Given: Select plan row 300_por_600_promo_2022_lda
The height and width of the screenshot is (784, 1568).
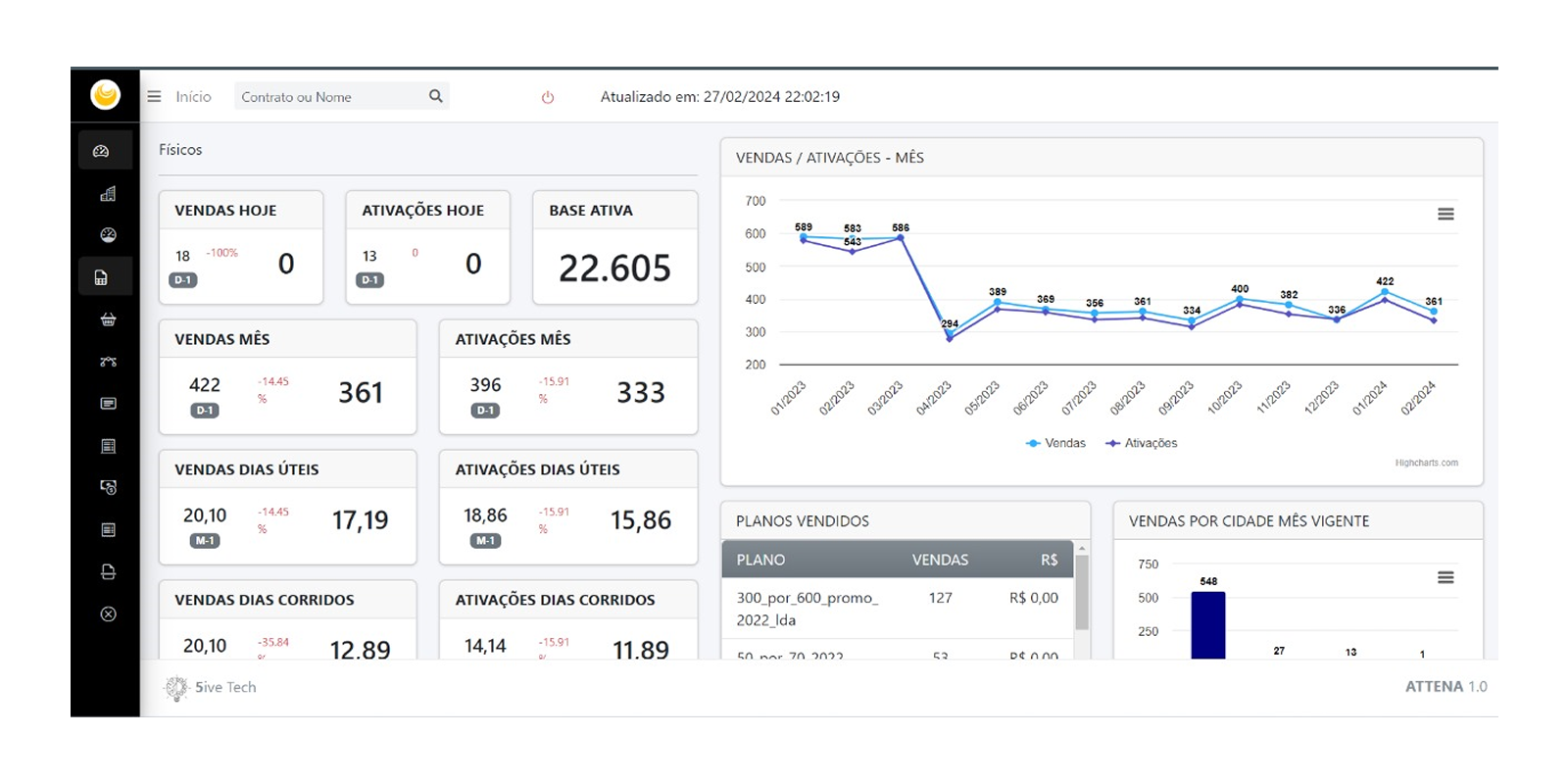Looking at the screenshot, I should click(x=898, y=609).
